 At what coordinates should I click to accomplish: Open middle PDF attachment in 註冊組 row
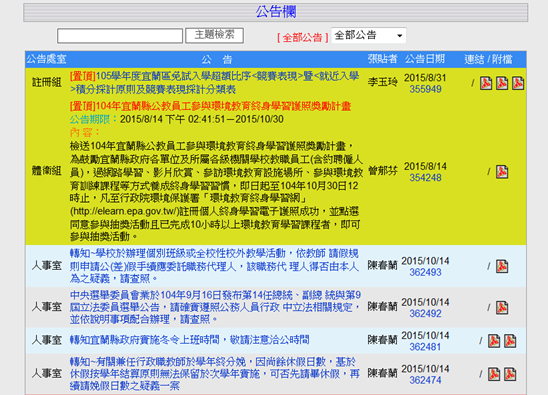(502, 83)
